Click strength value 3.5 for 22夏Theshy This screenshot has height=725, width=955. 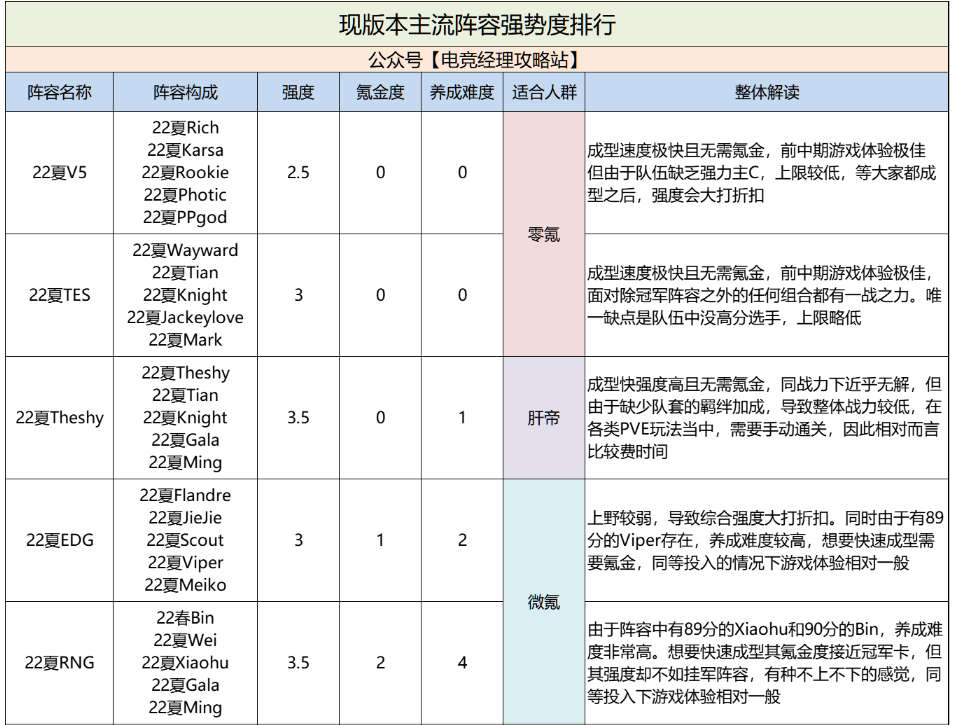(298, 417)
